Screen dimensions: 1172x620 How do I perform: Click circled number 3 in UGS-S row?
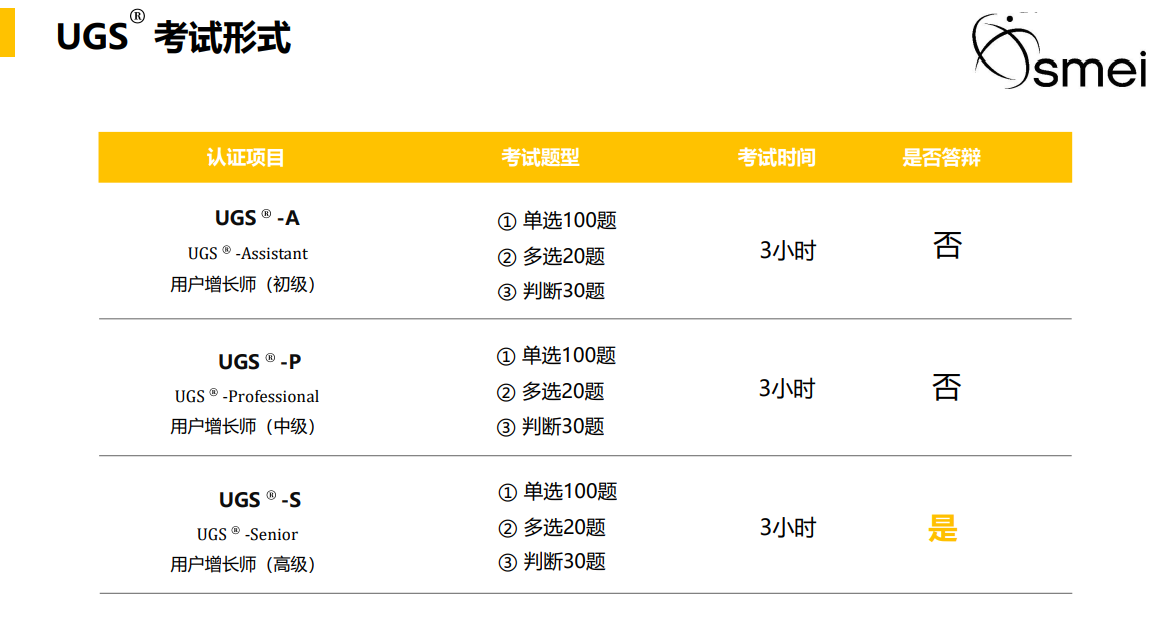click(x=508, y=562)
